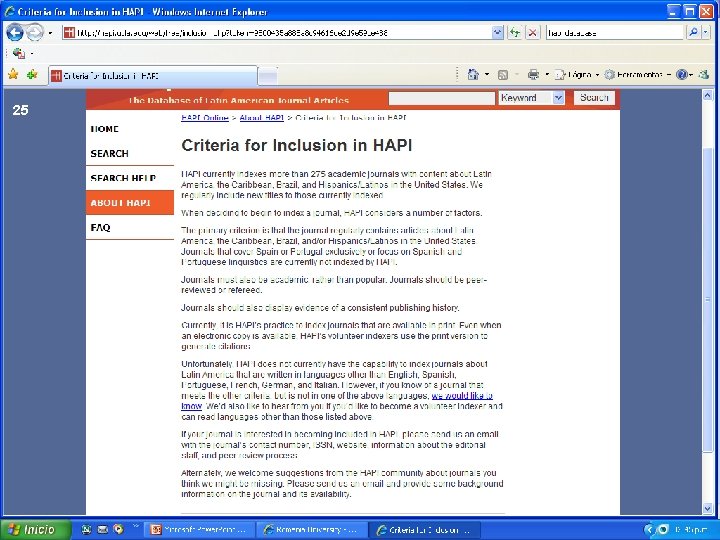720x540 pixels.
Task: Switch to Criteria for Inclusion taskbar button
Action: tap(425, 530)
